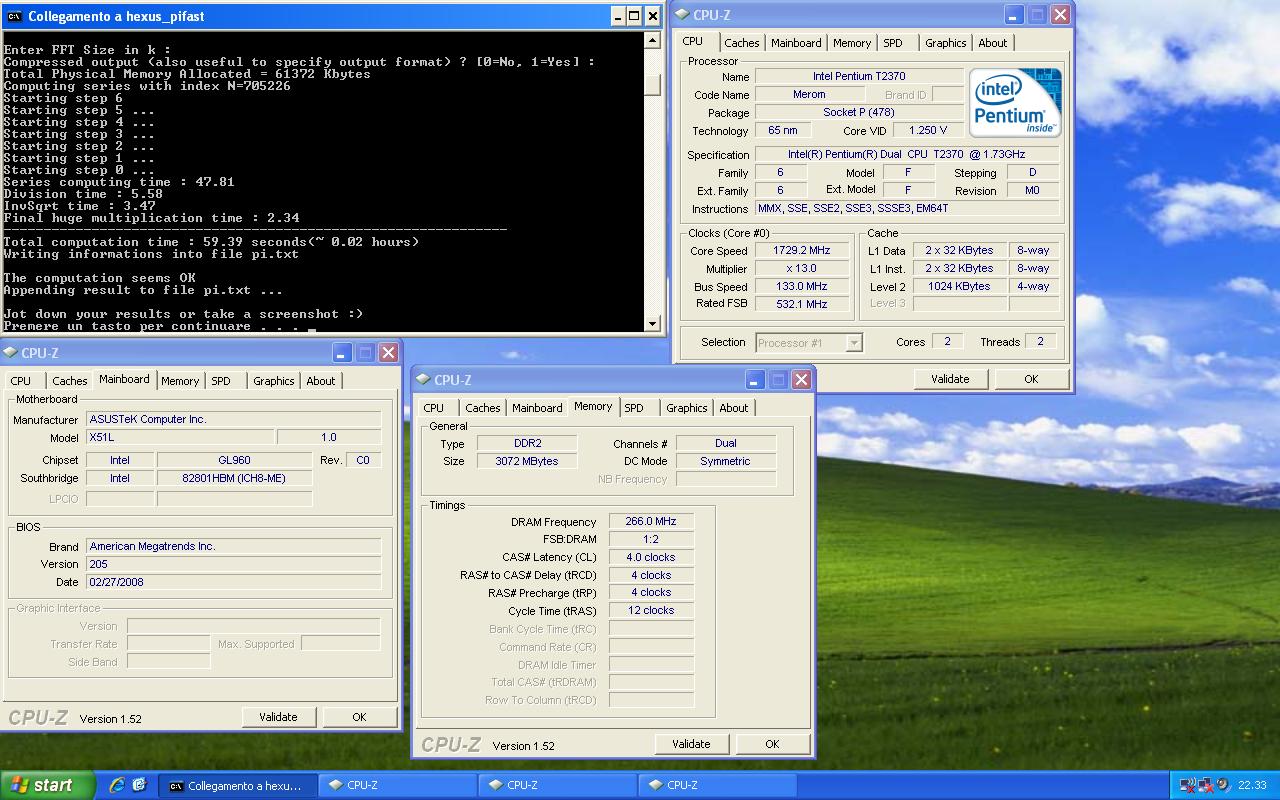The height and width of the screenshot is (800, 1280).
Task: Click the CPU-Z title icon in CPU window
Action: [x=682, y=15]
